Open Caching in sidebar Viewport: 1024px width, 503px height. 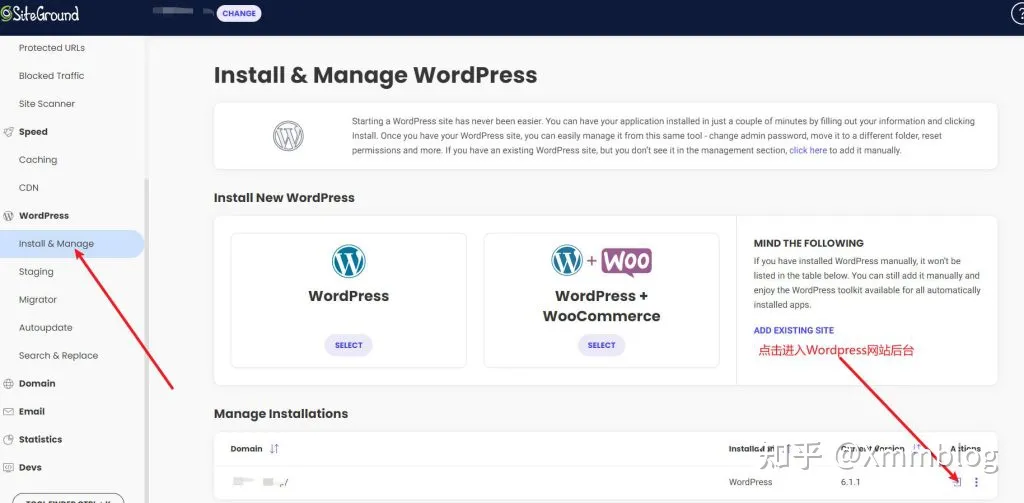pyautogui.click(x=38, y=160)
